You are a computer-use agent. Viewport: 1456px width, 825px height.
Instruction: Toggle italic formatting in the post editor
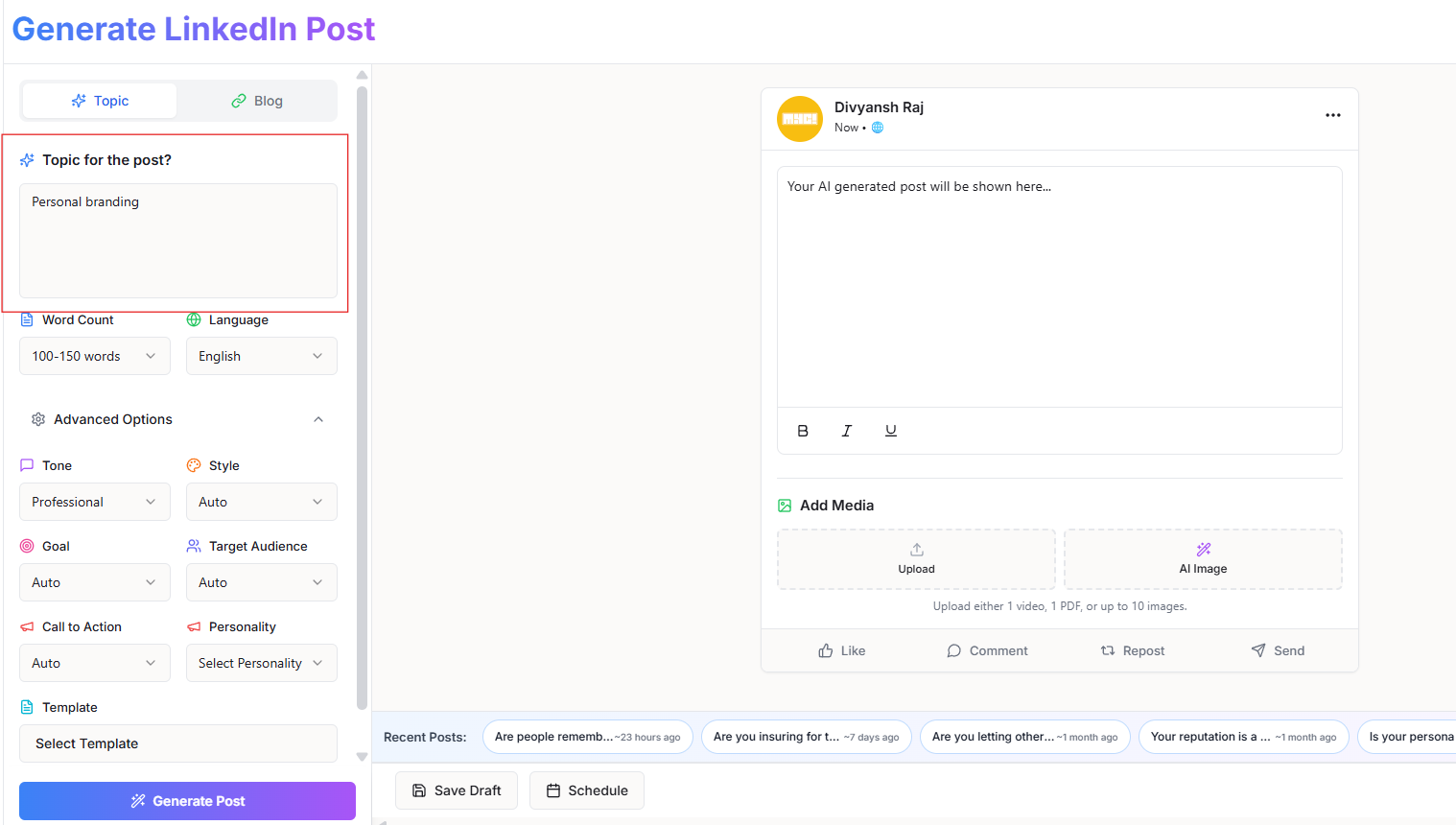point(847,431)
